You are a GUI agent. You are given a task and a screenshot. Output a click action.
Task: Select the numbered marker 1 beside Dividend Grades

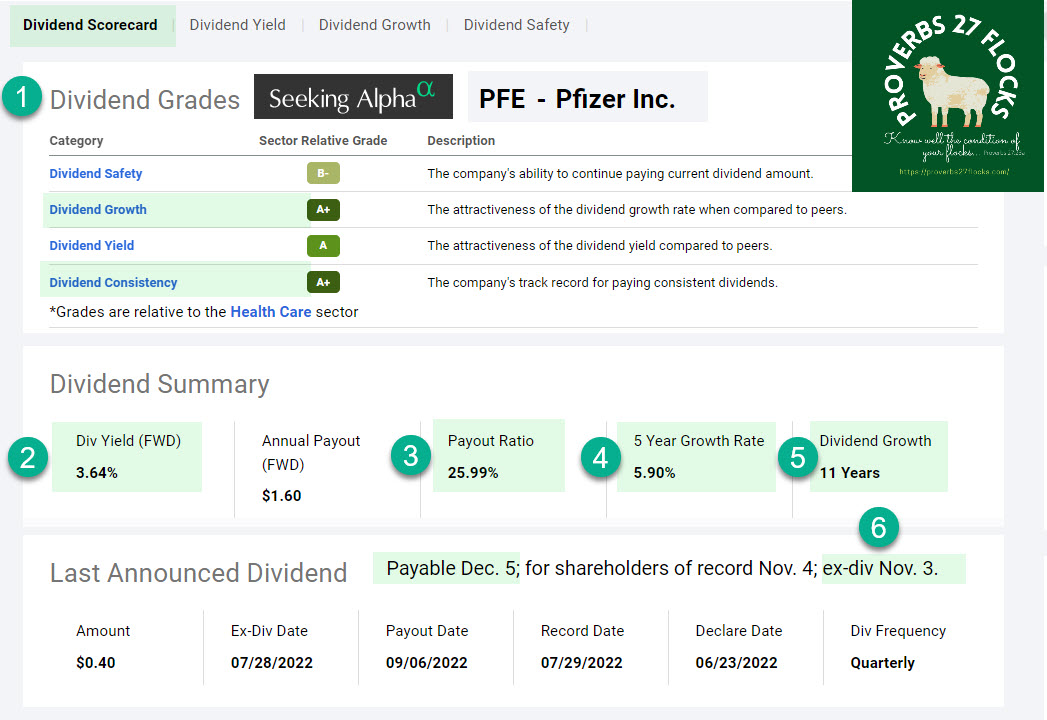(20, 97)
